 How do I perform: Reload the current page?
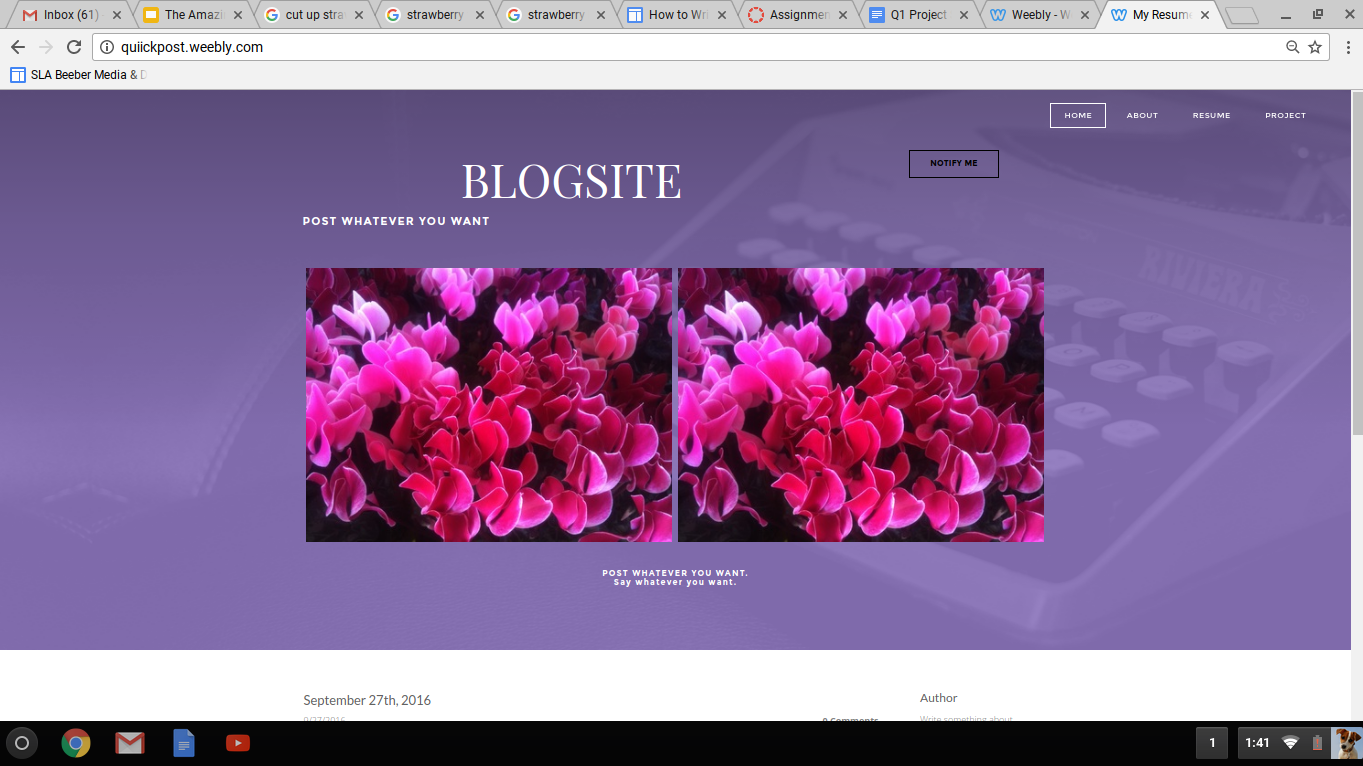[74, 47]
